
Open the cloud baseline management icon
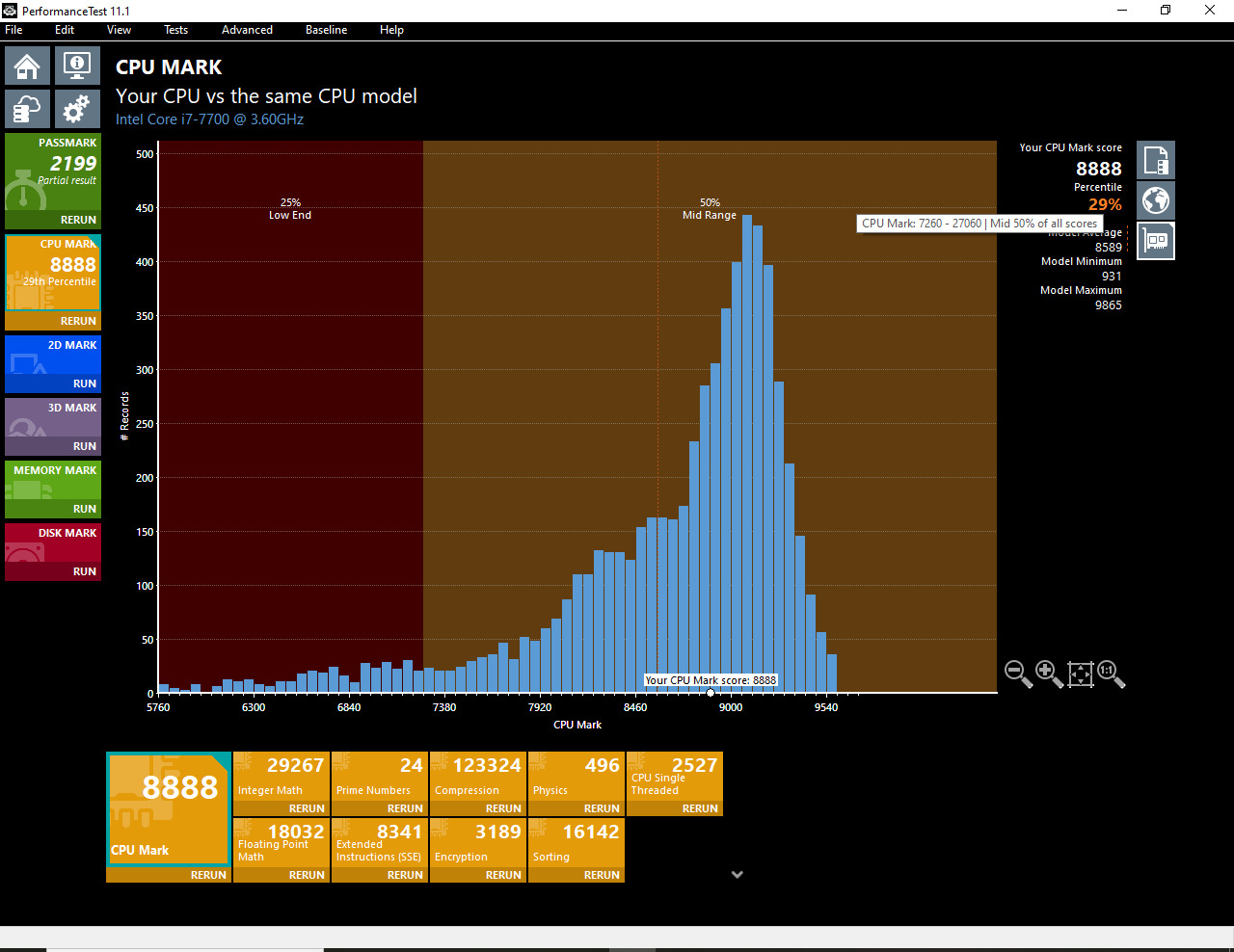27,109
